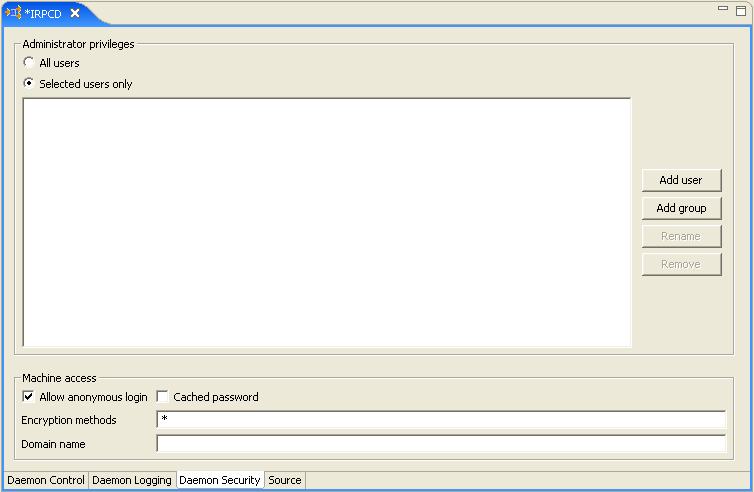Viewport: 754px width, 492px height.
Task: Focus the Encryption methods text field
Action: (440, 420)
